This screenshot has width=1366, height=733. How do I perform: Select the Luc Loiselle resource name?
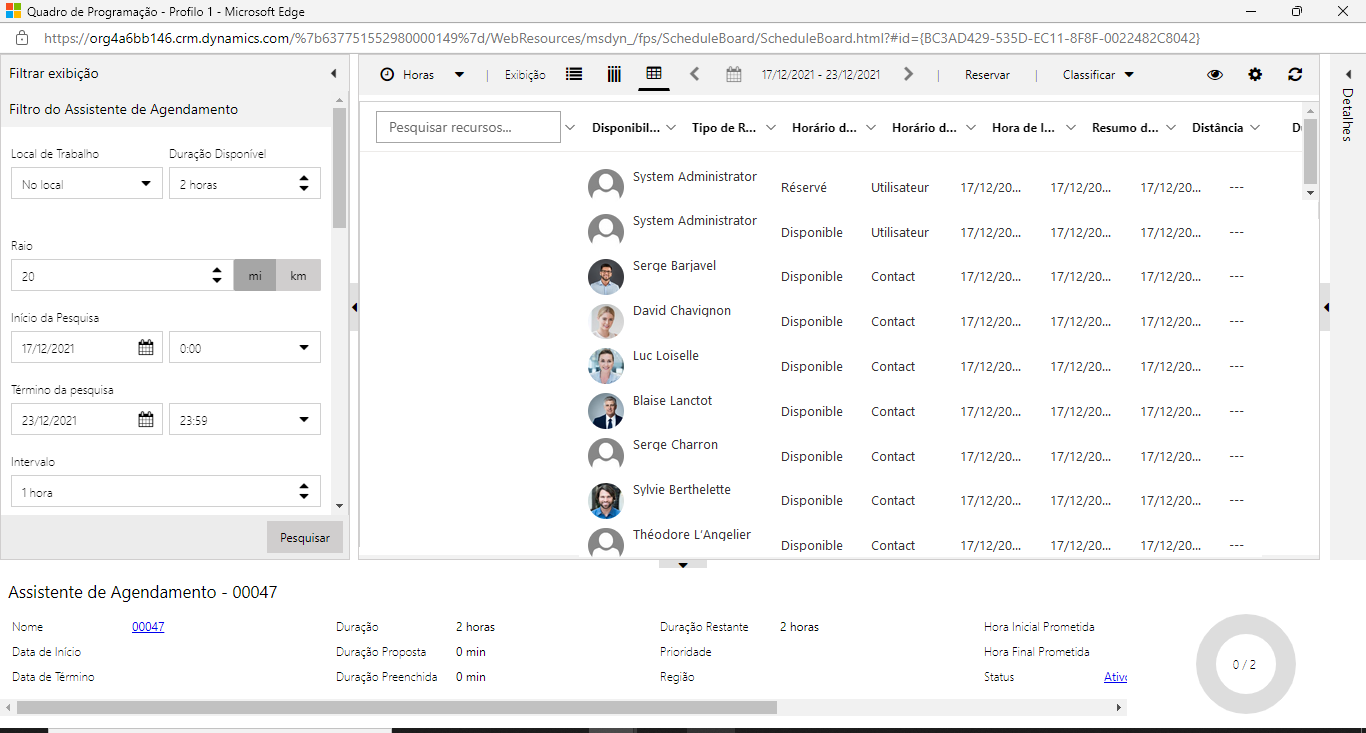point(666,356)
